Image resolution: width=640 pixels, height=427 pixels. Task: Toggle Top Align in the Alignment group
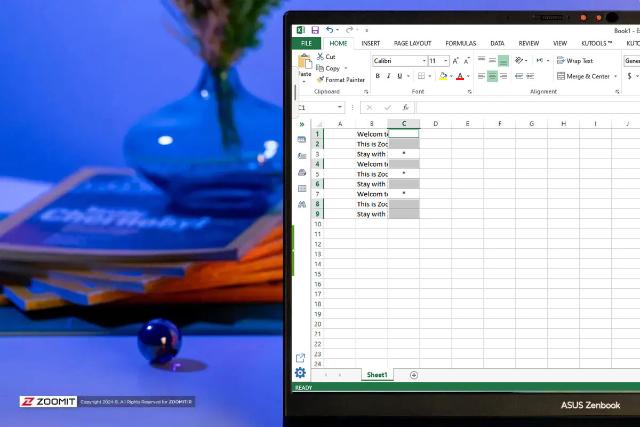[x=482, y=60]
